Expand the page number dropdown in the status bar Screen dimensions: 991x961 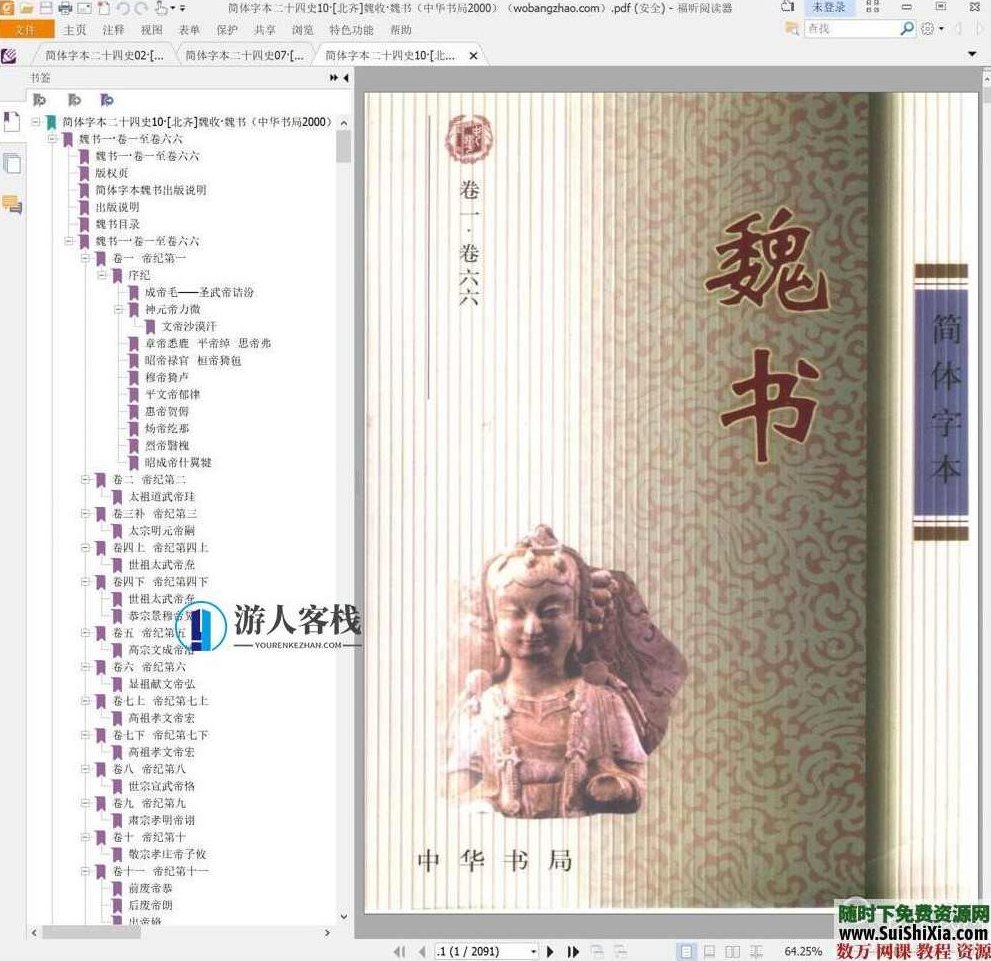[534, 951]
